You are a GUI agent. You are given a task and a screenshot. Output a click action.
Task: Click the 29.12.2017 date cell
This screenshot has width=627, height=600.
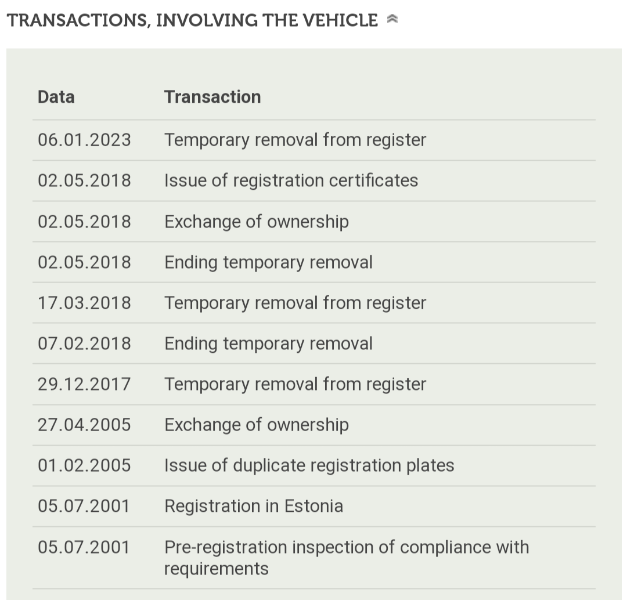pos(84,384)
